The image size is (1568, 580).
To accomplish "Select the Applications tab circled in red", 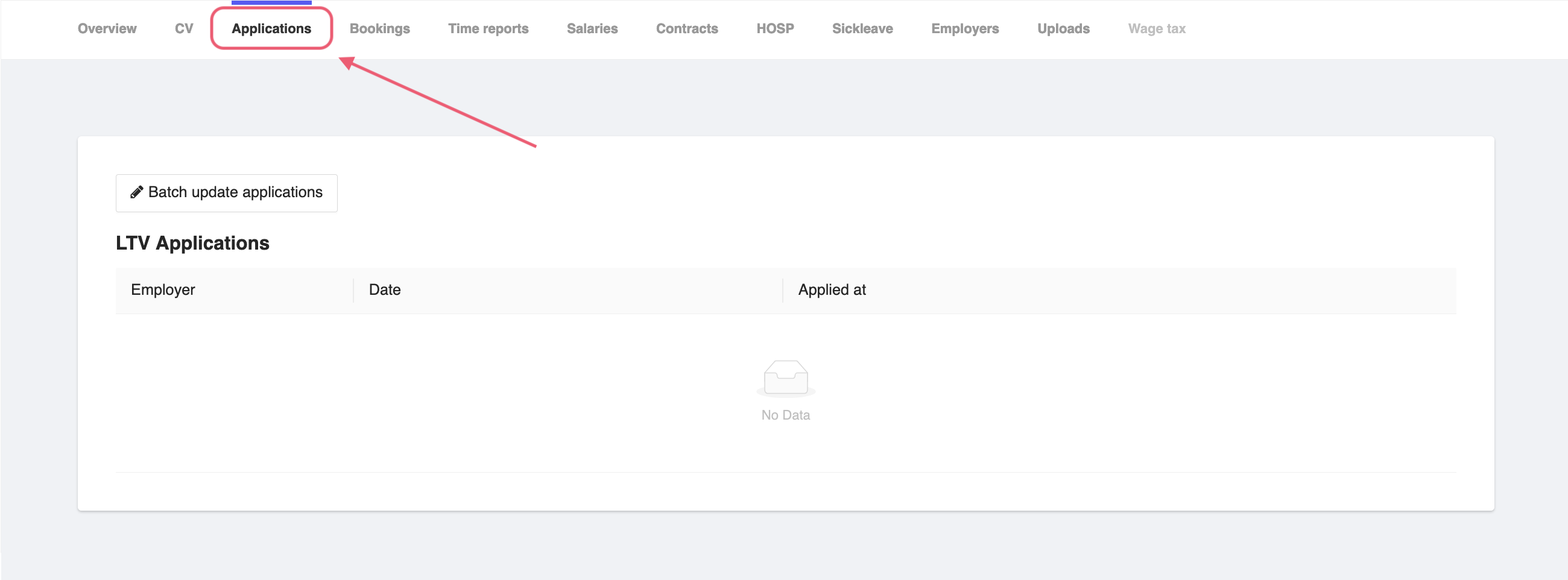I will (271, 28).
